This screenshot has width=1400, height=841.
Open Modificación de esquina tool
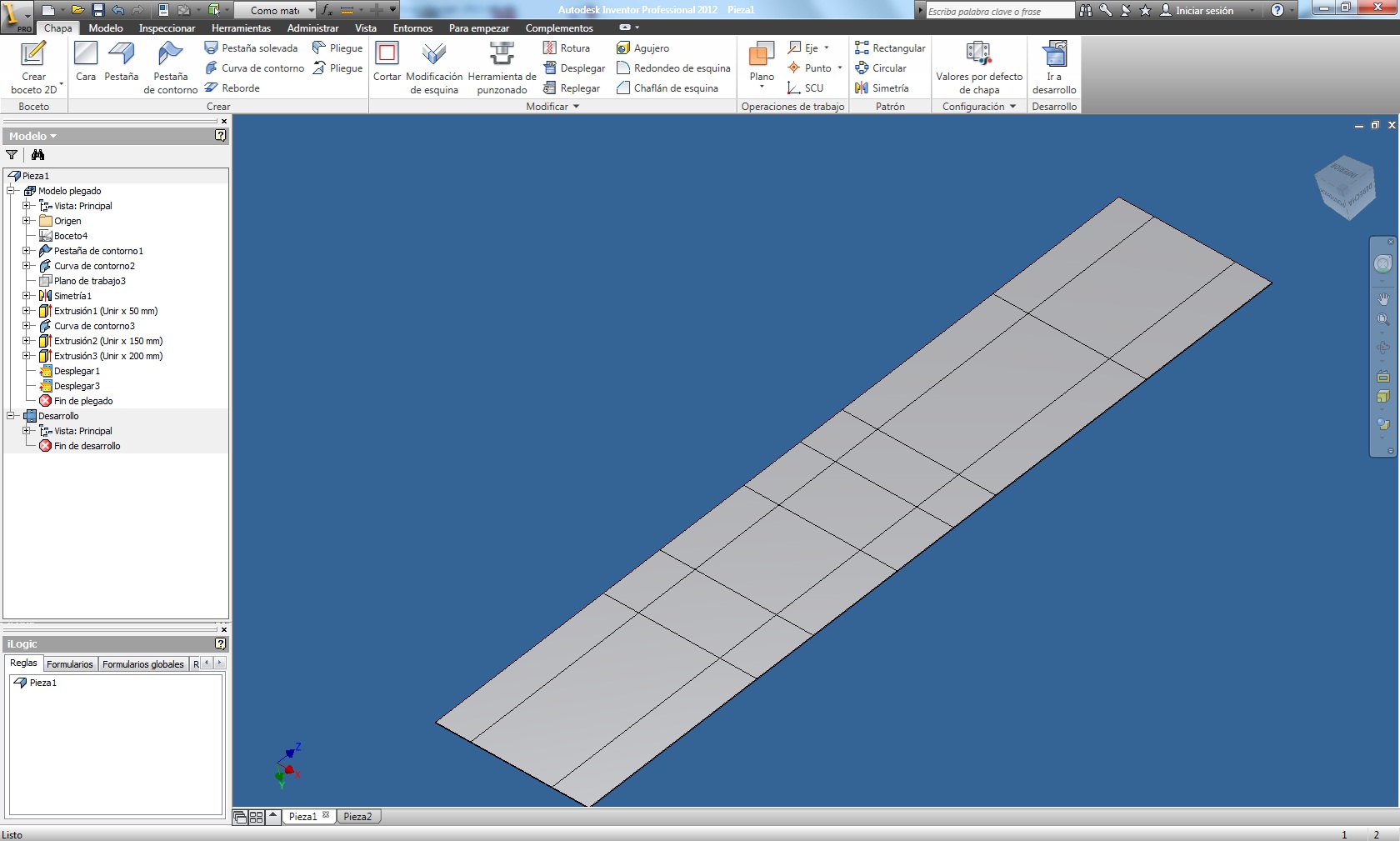point(434,68)
